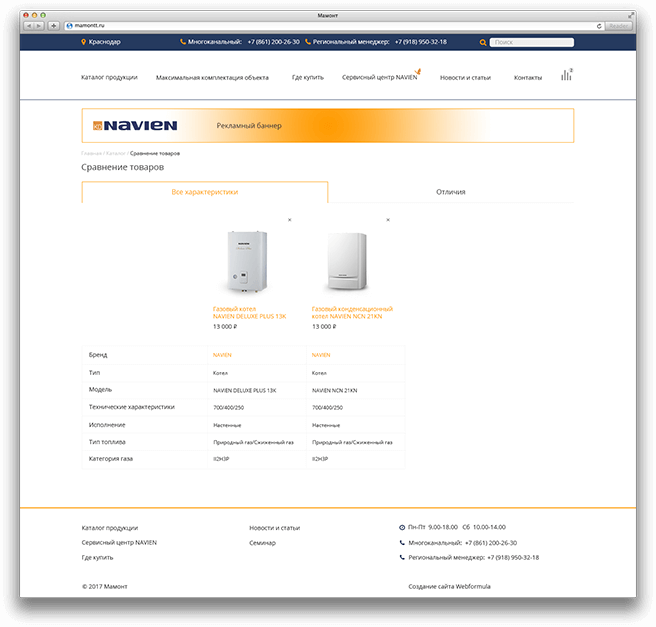656x627 pixels.
Task: Click the NAVIEN DELUXE PLUS 13K model cell
Action: 245,391
